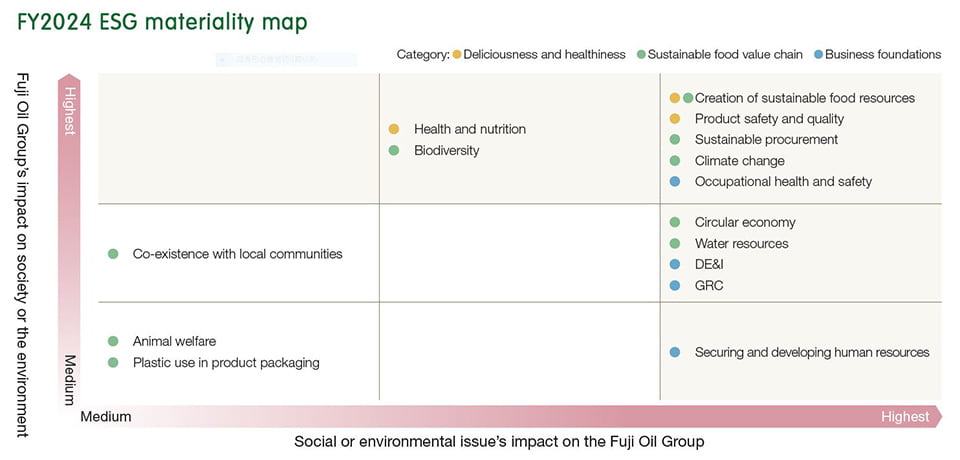This screenshot has width=960, height=460.
Task: Click the blue dot beside Securing and developing human resources
Action: click(x=675, y=352)
